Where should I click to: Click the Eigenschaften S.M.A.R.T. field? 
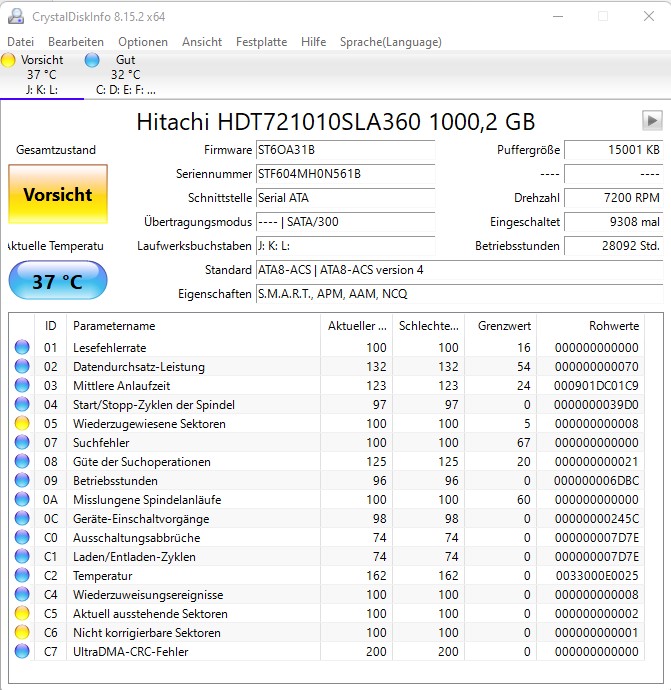coord(459,294)
